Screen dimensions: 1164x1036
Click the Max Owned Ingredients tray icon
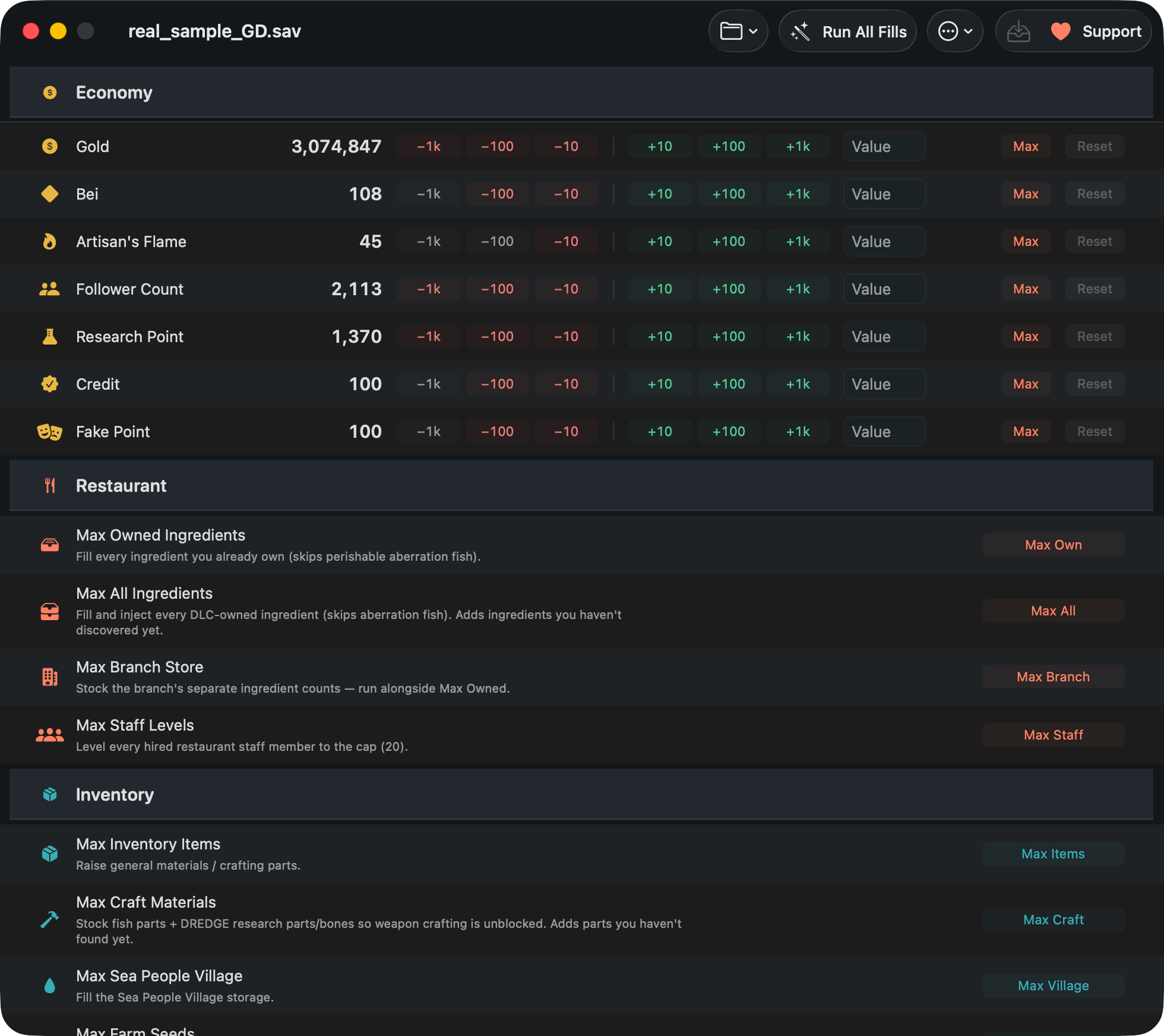click(x=50, y=545)
